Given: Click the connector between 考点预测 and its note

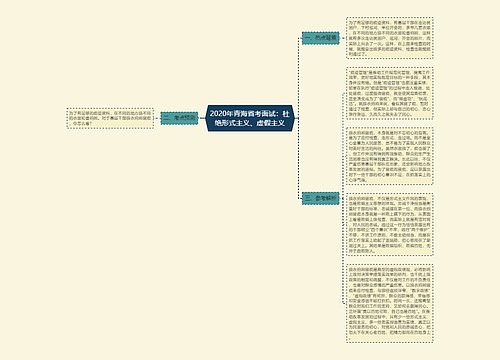Looking at the screenshot, I should 157,118.
